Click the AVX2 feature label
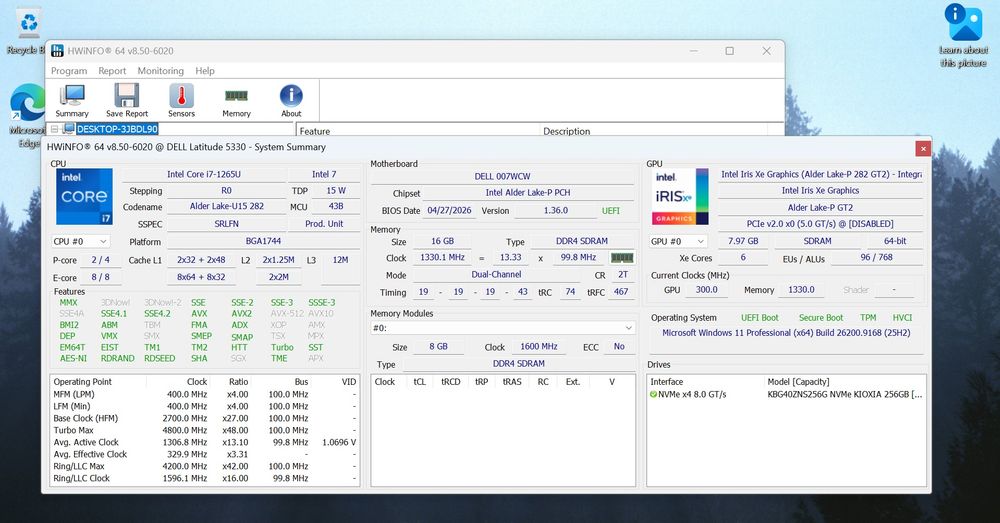Image resolution: width=1000 pixels, height=523 pixels. click(x=241, y=314)
